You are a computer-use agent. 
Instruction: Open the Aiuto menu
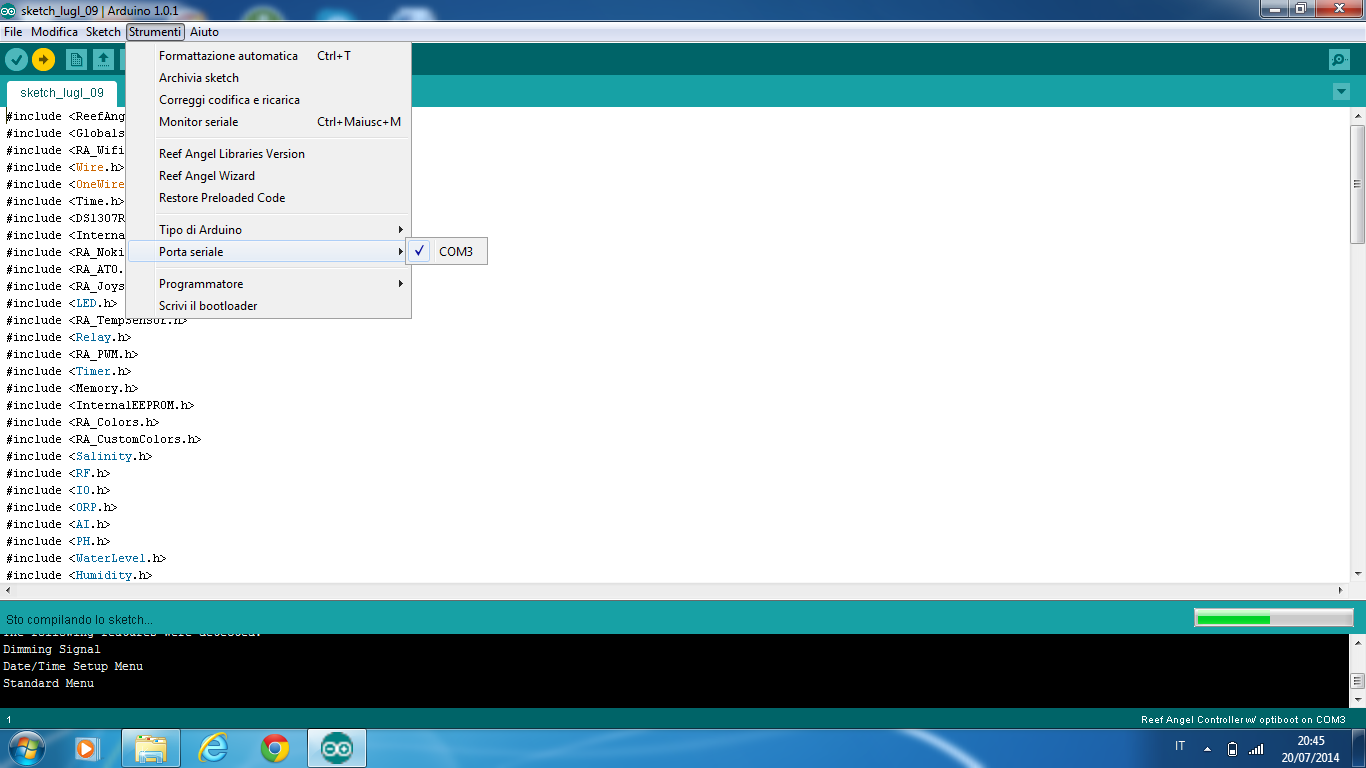coord(205,32)
